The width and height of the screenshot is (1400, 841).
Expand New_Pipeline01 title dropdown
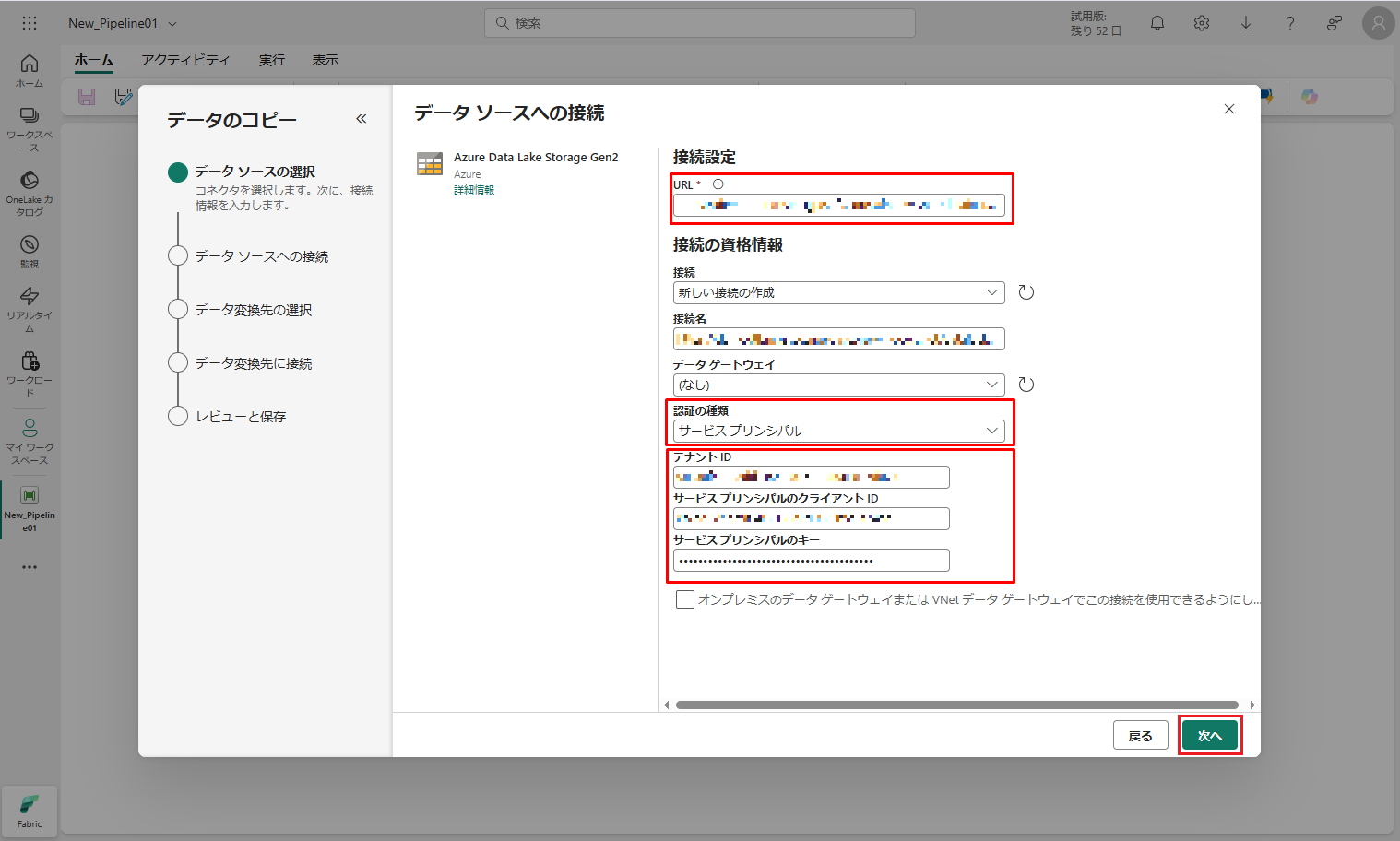coord(172,24)
